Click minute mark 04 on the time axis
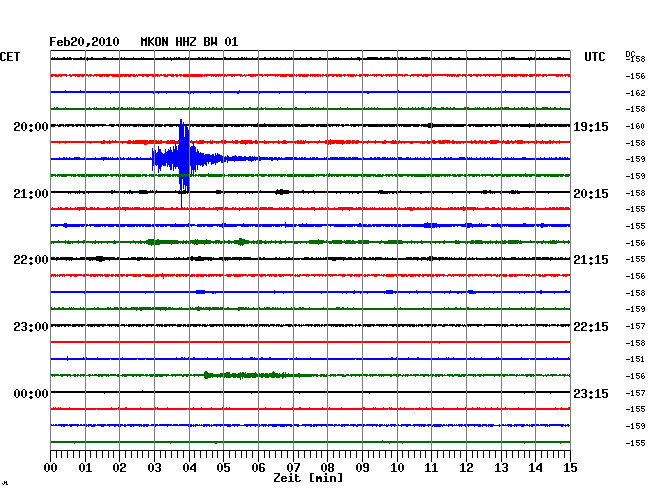The image size is (650, 494). (189, 467)
